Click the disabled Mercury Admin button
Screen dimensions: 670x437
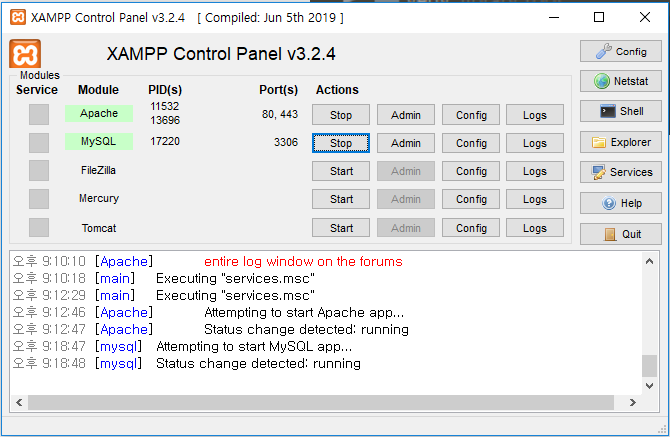[x=406, y=199]
